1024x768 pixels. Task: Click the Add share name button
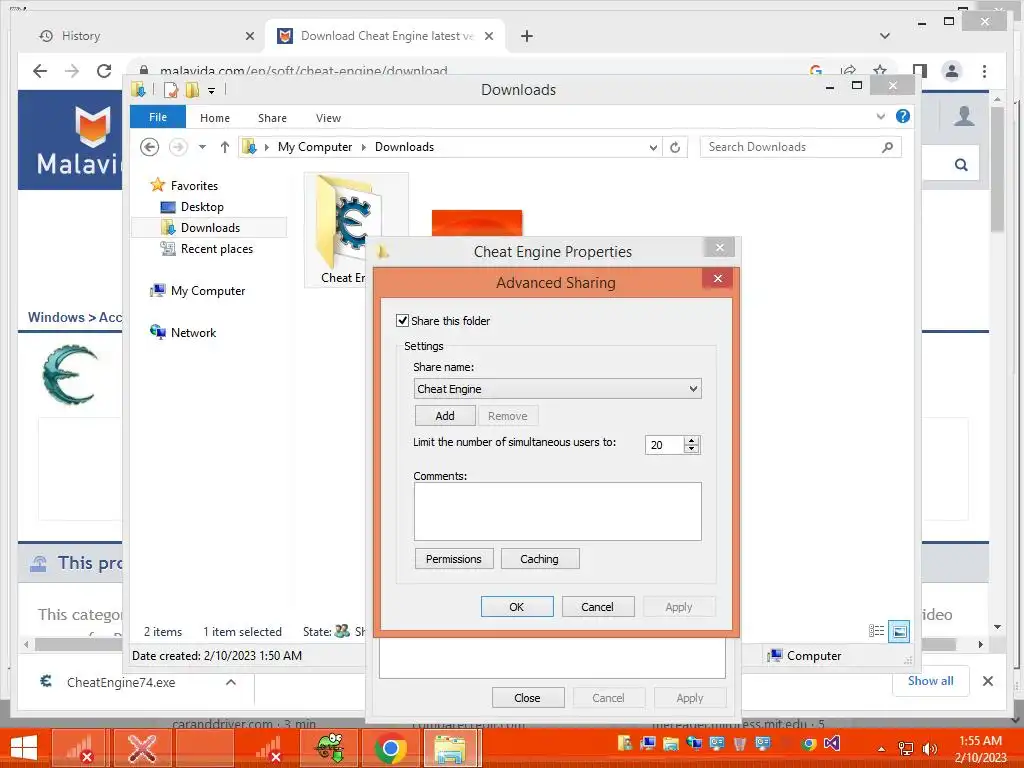pyautogui.click(x=445, y=416)
